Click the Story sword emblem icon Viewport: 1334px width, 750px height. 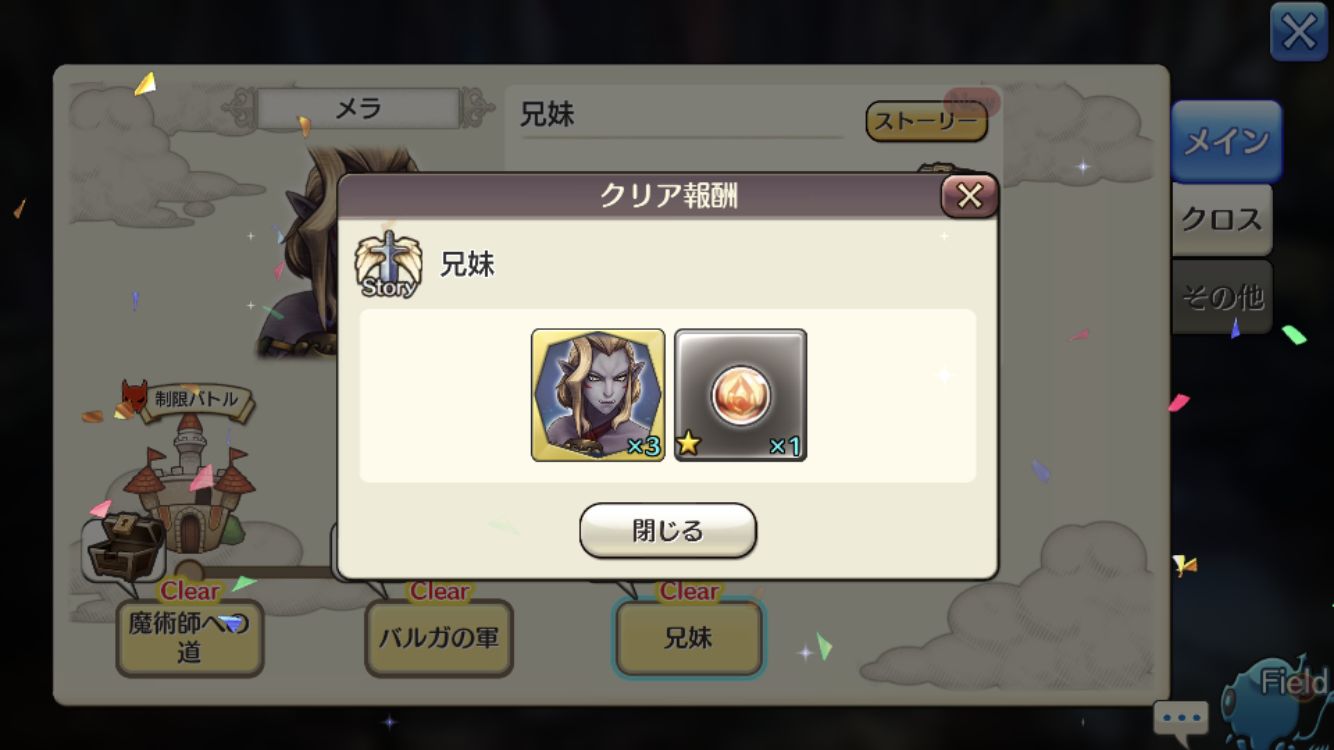point(388,264)
